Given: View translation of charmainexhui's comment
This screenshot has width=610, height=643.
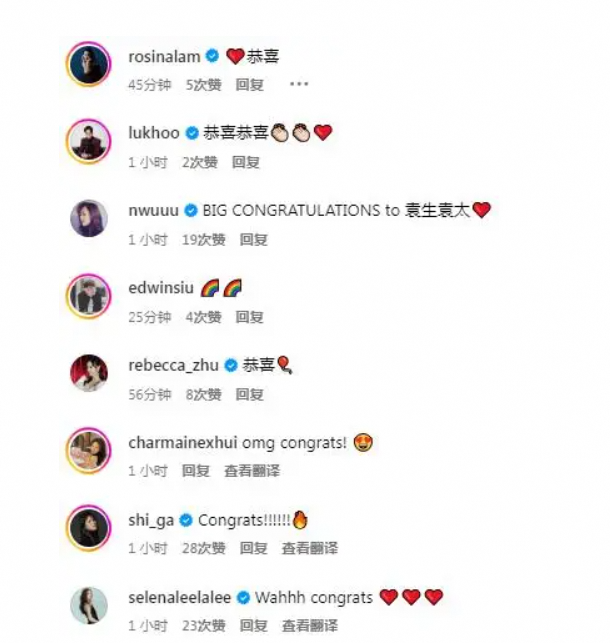Looking at the screenshot, I should click(x=252, y=471).
